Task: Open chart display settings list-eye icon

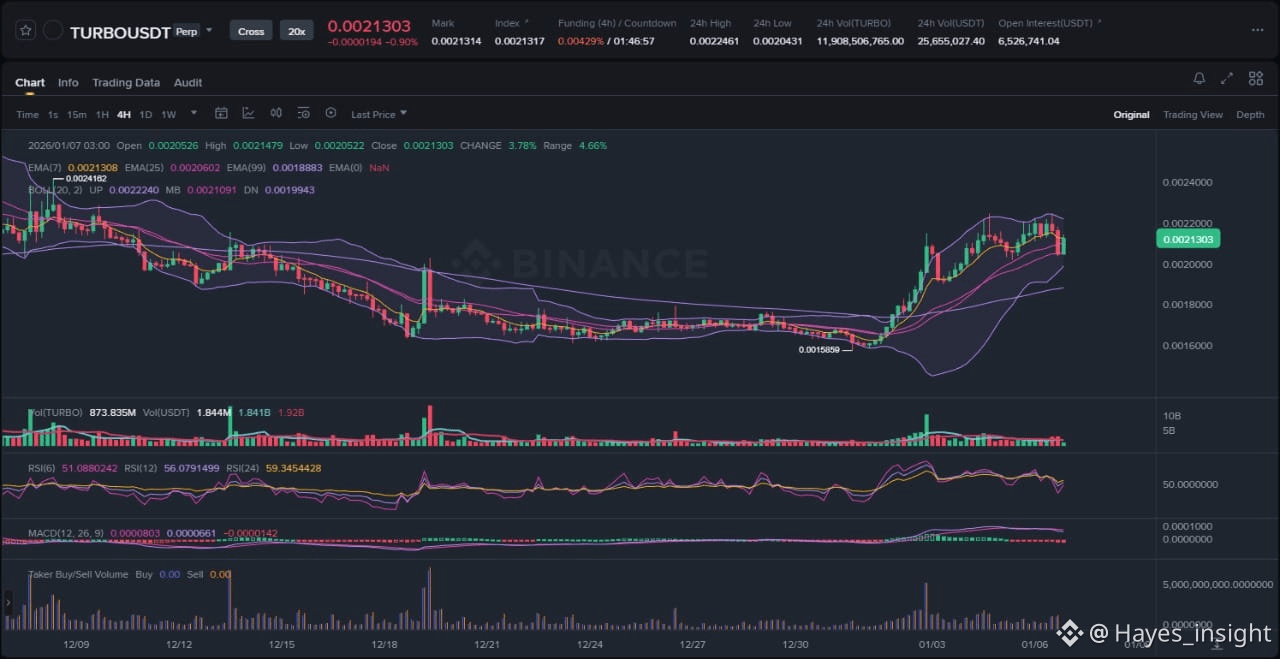Action: 303,114
